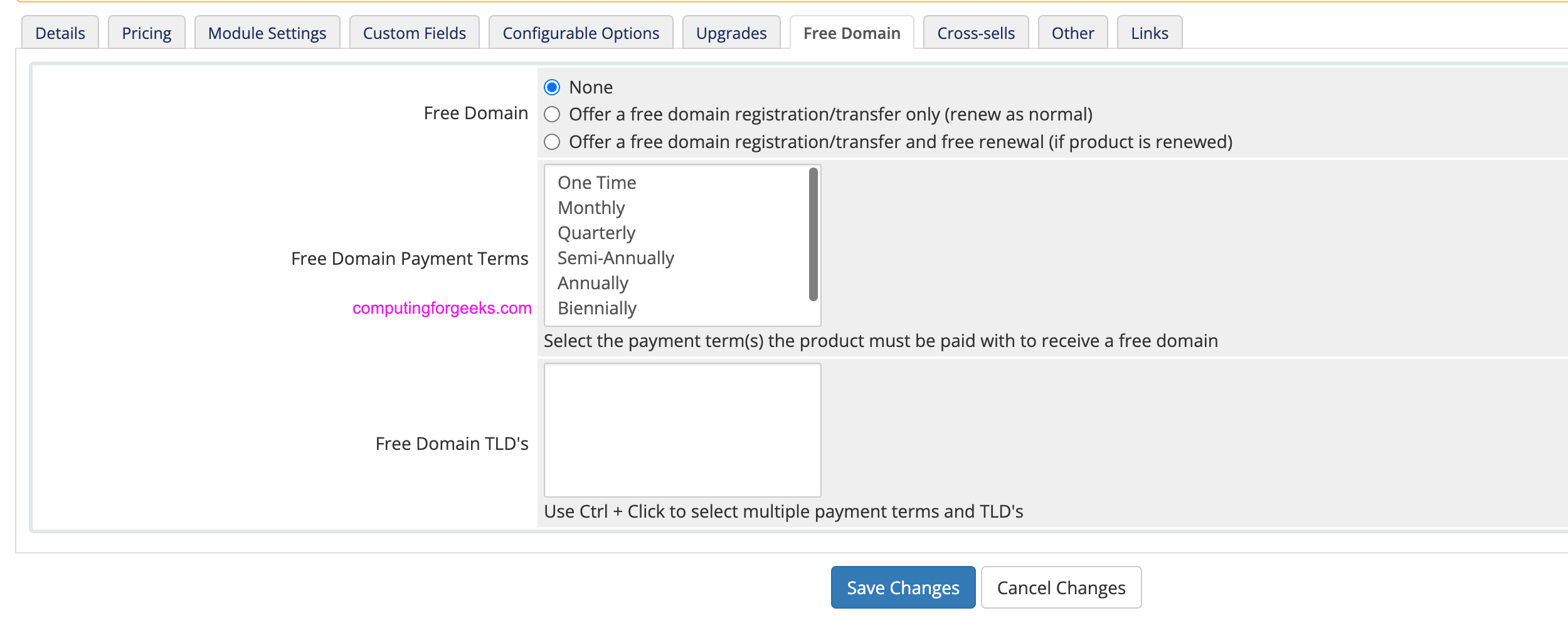Select the None free domain option
This screenshot has height=635, width=1568.
pos(552,87)
